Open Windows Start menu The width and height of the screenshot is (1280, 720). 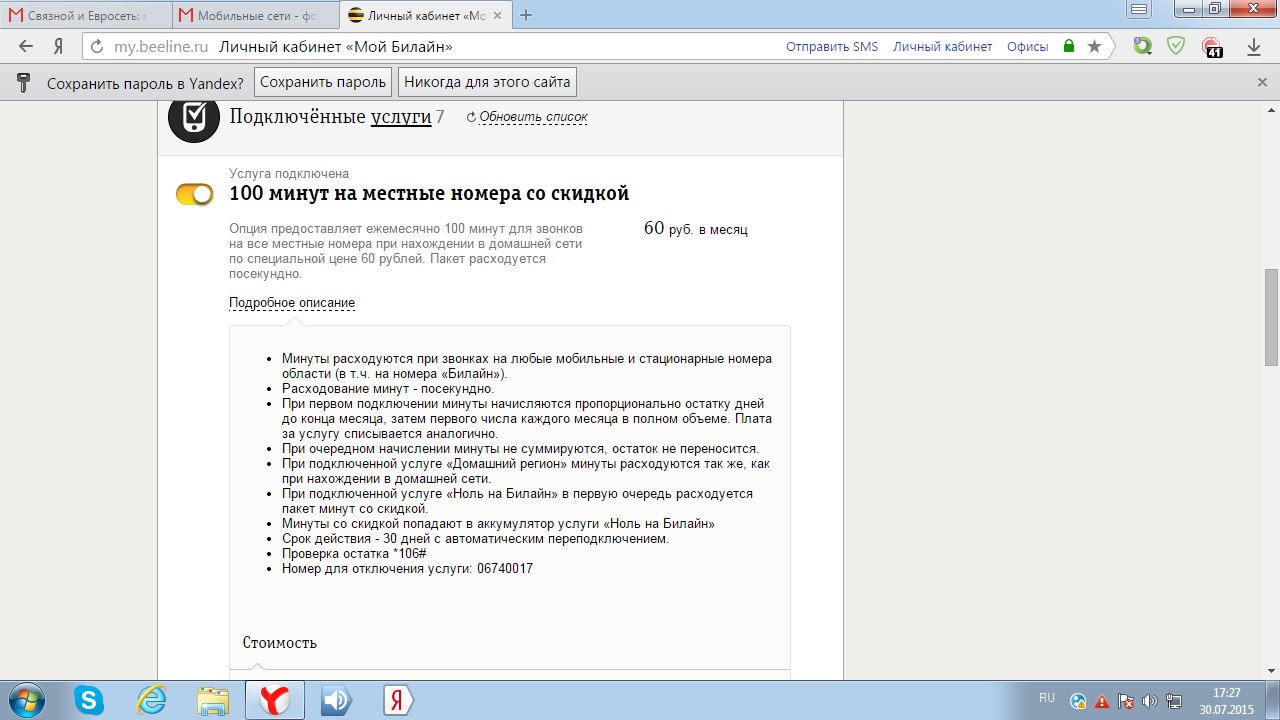click(x=26, y=700)
